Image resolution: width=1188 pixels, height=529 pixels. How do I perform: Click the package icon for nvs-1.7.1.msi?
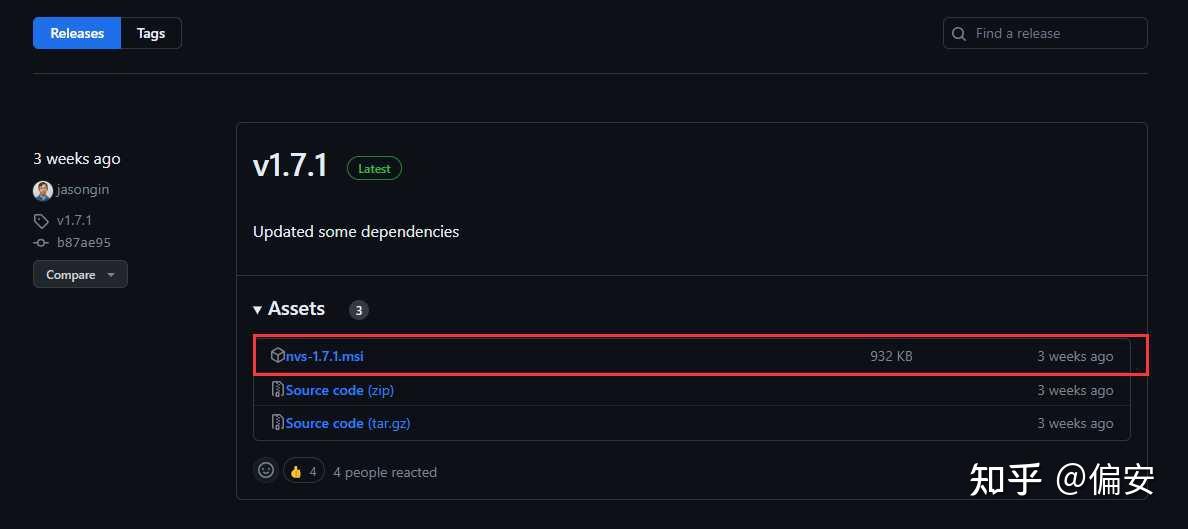(x=277, y=356)
